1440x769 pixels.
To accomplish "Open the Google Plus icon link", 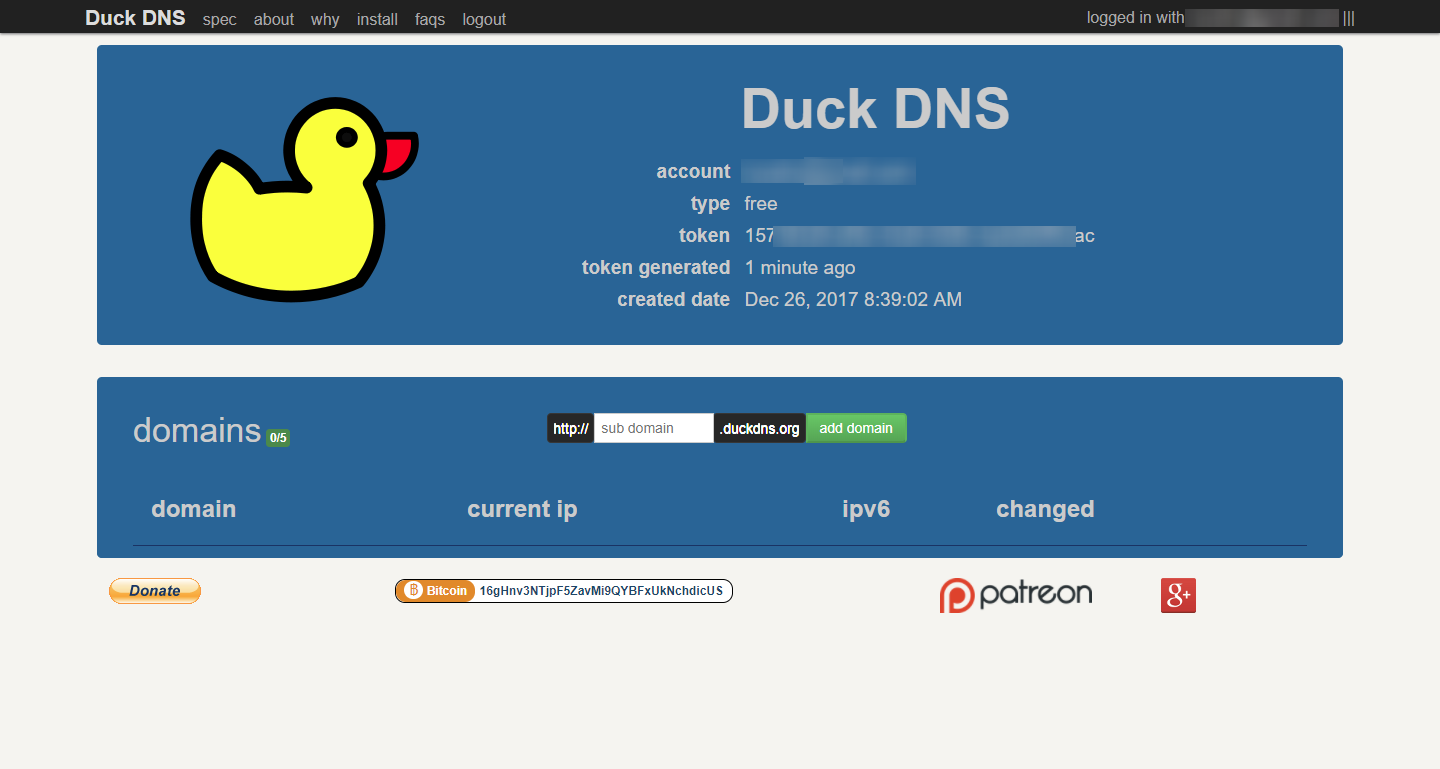I will (1178, 595).
